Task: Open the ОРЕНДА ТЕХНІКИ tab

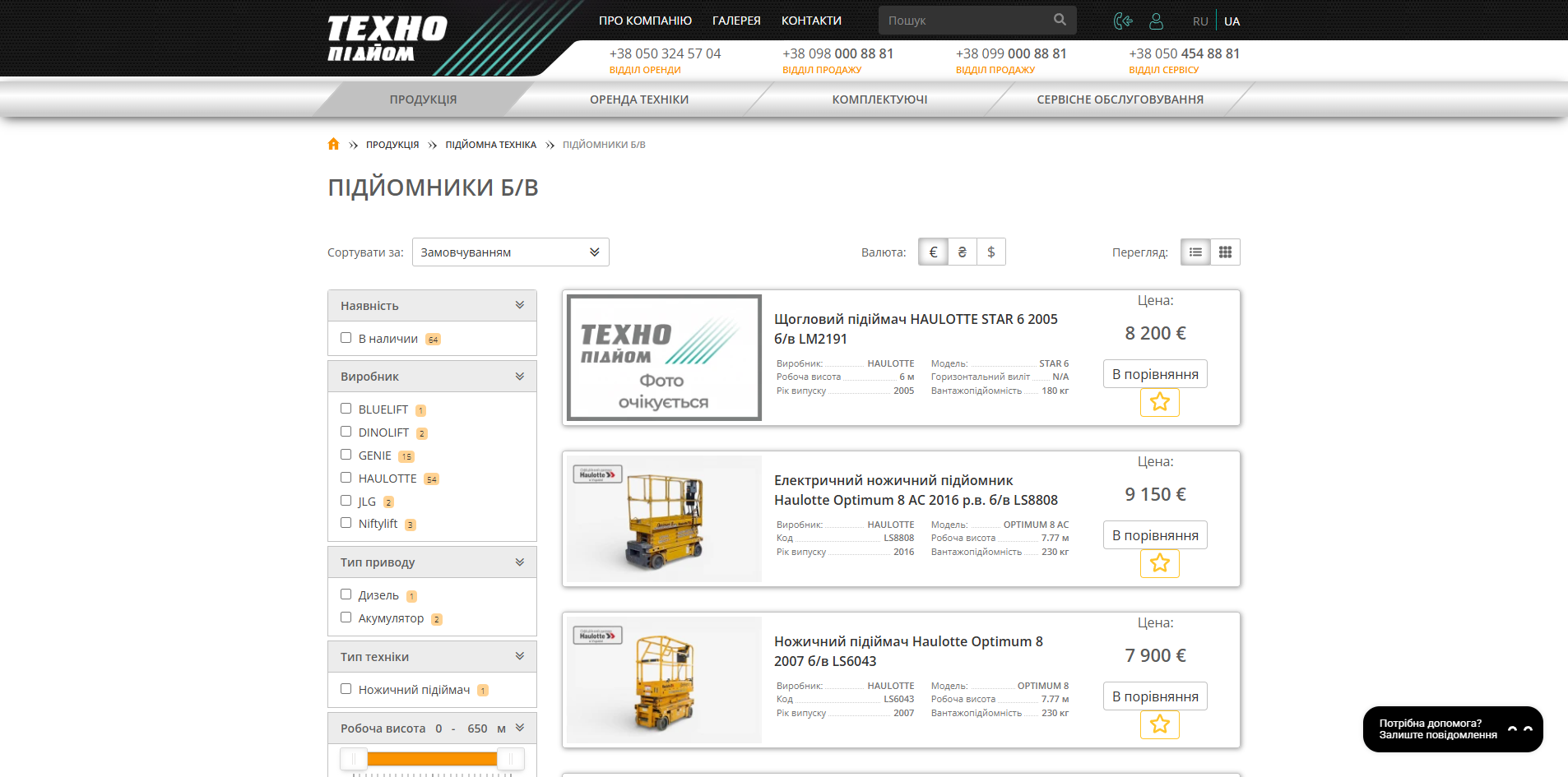Action: pyautogui.click(x=639, y=99)
